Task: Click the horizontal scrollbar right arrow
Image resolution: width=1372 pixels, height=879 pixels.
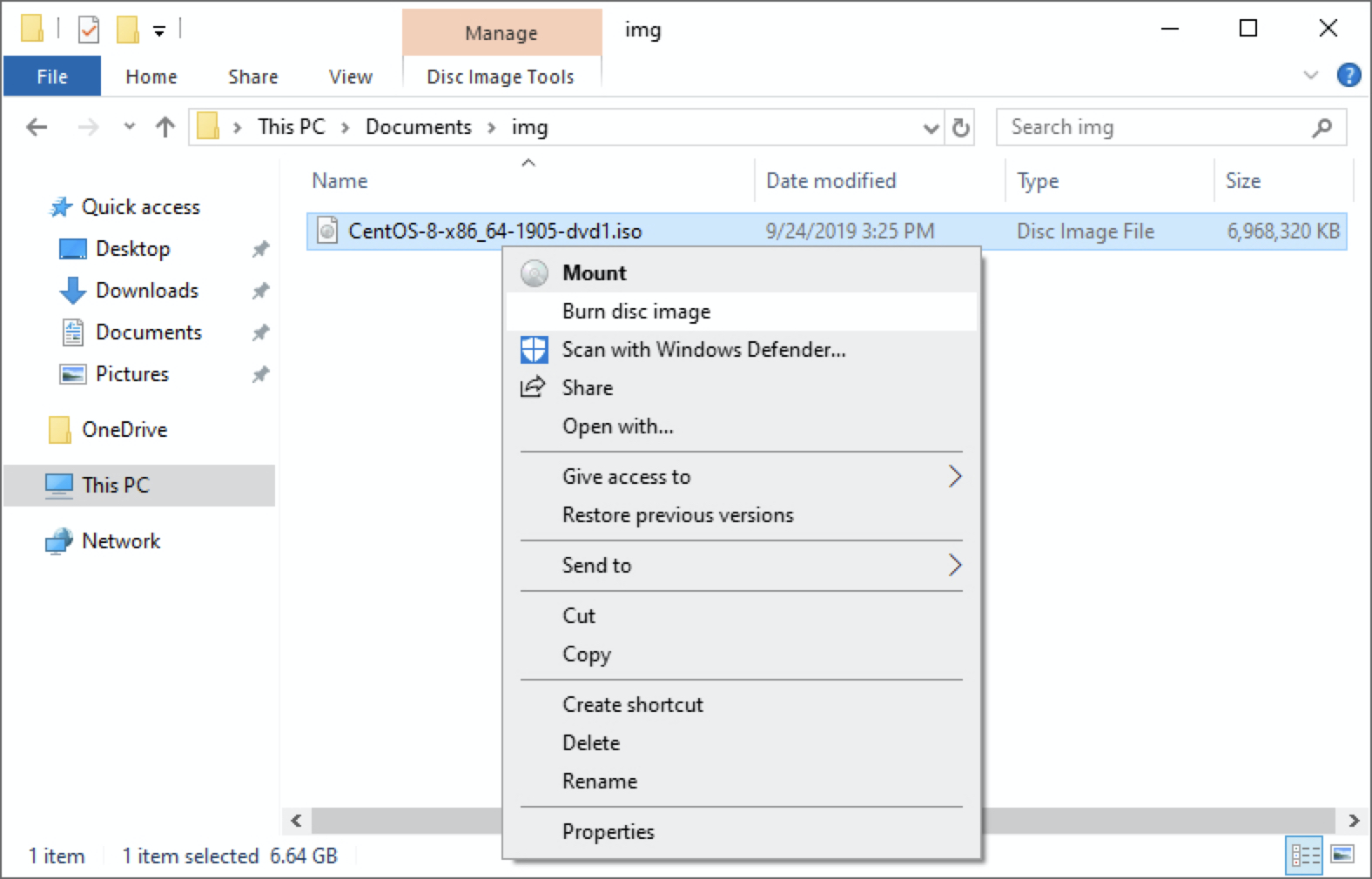Action: 1353,821
